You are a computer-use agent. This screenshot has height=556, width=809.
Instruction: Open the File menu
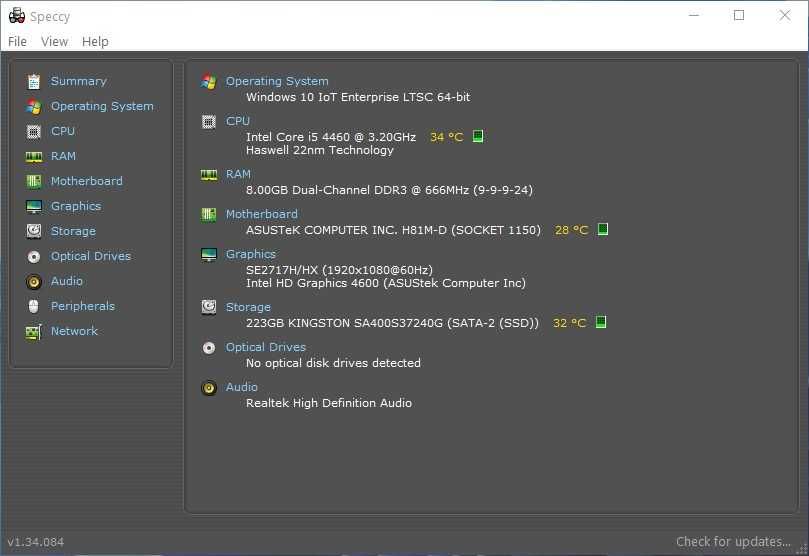[18, 41]
